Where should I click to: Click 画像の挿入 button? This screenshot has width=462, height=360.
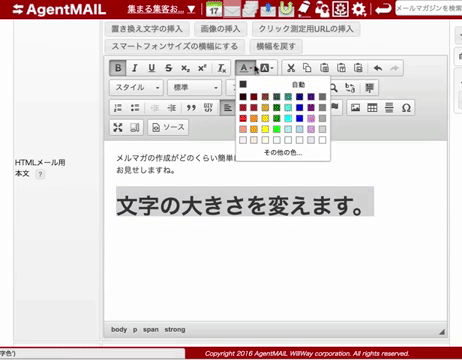(x=220, y=29)
